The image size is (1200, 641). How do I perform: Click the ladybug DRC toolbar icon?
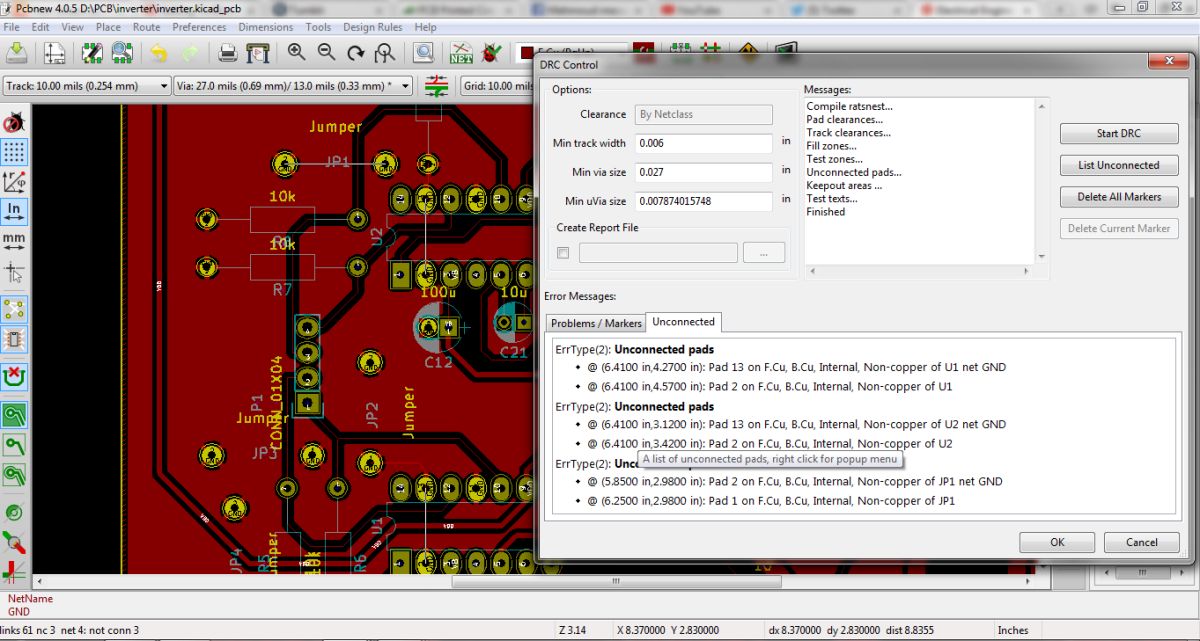coord(491,52)
